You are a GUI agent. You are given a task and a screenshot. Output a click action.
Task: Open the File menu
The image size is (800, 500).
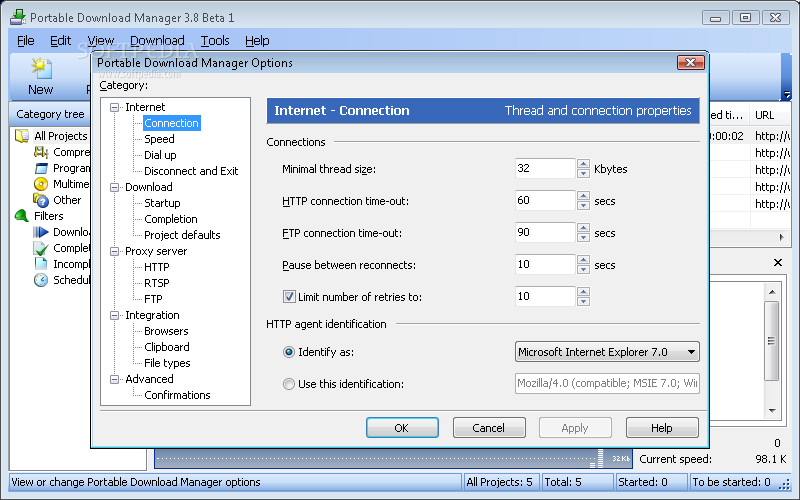26,40
